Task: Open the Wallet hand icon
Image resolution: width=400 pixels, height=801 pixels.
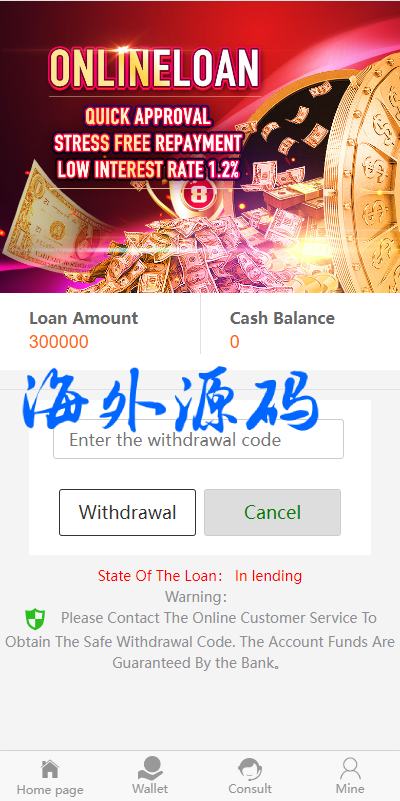Action: pos(150,768)
